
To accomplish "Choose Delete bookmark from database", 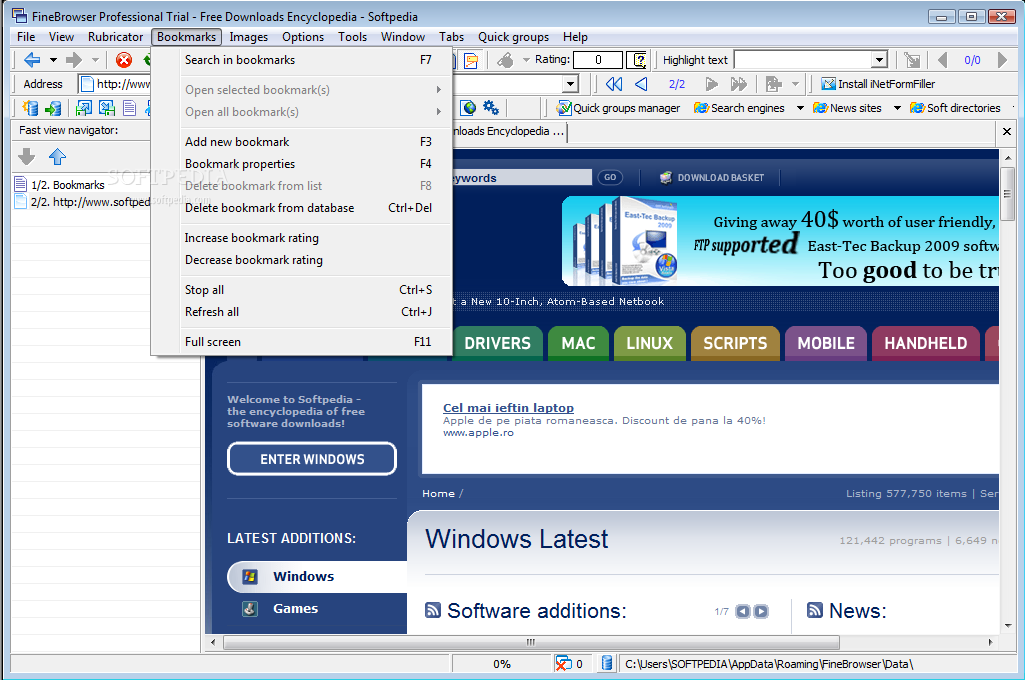I will click(x=301, y=208).
